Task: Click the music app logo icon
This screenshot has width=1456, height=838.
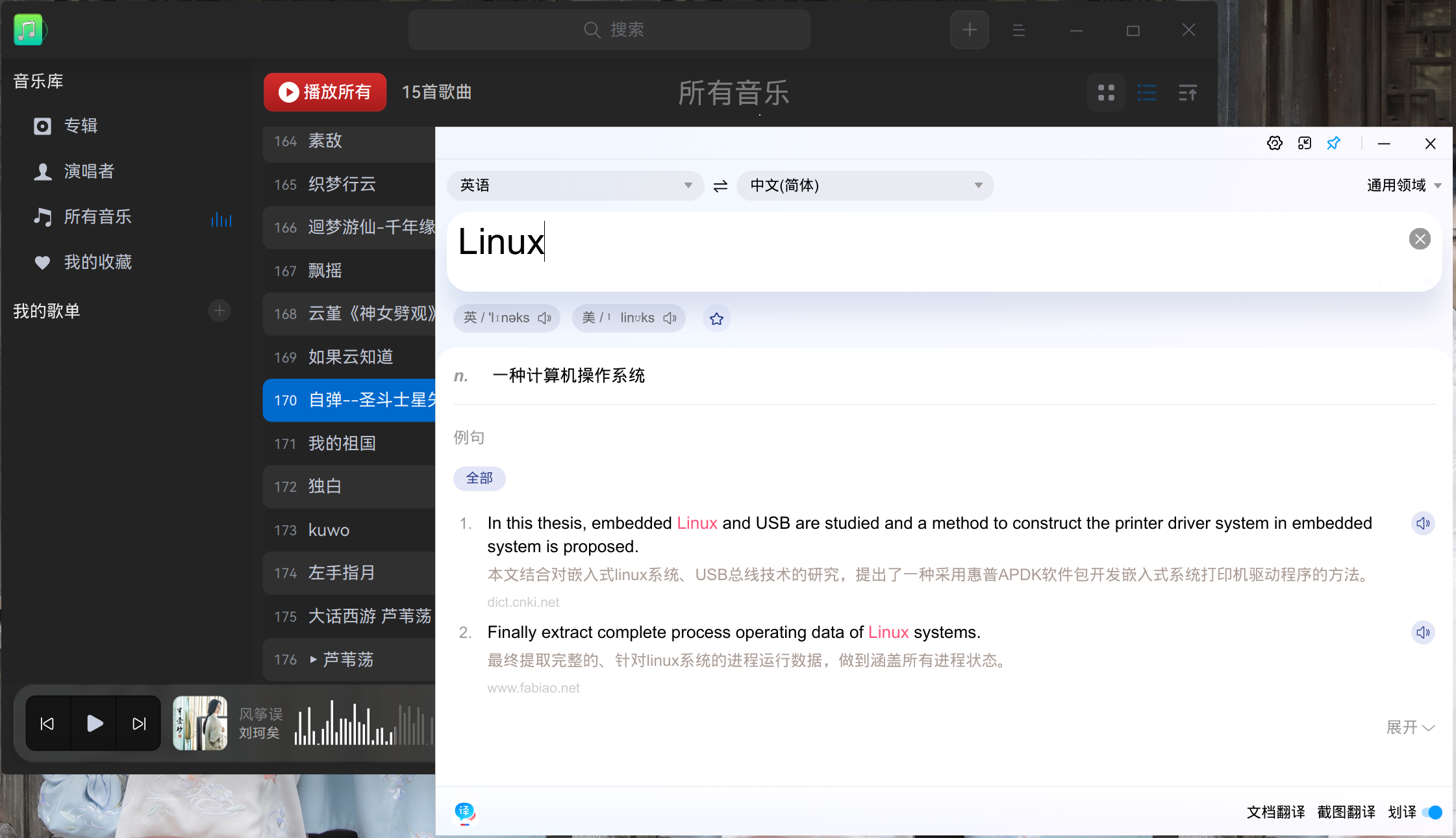Action: [29, 30]
